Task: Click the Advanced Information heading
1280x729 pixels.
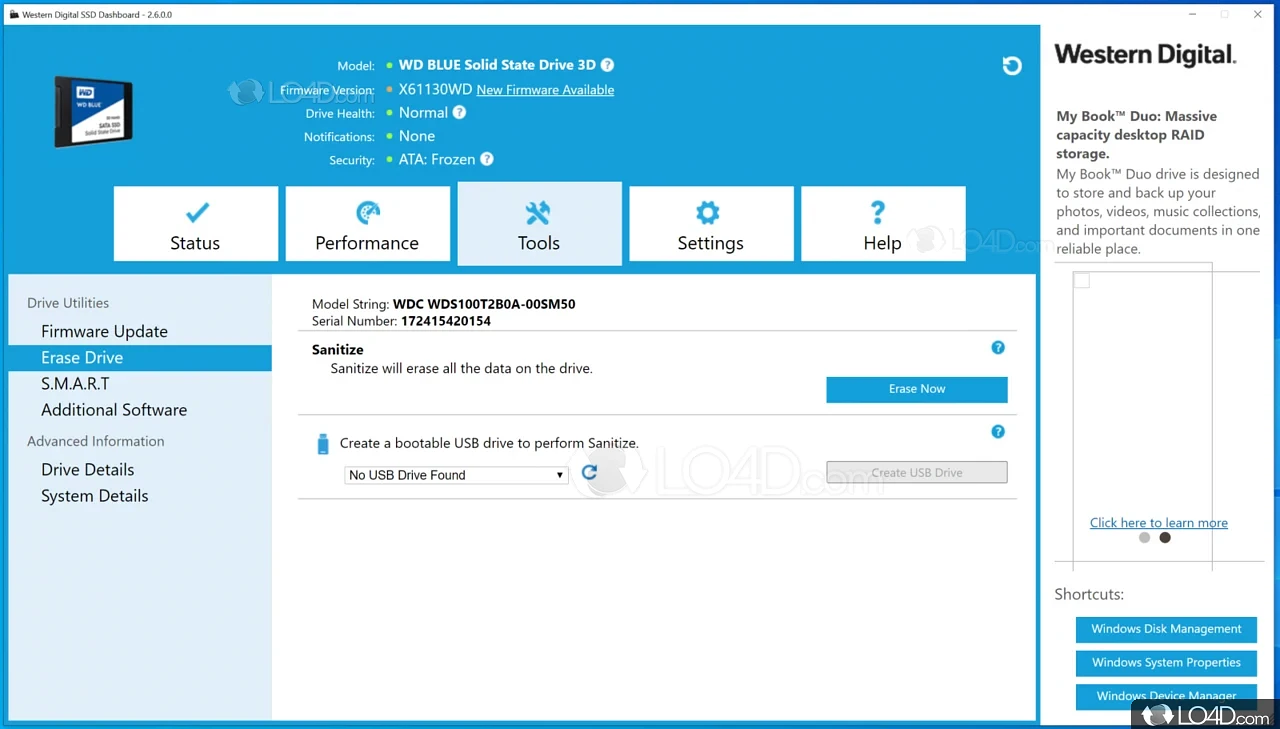Action: [96, 441]
